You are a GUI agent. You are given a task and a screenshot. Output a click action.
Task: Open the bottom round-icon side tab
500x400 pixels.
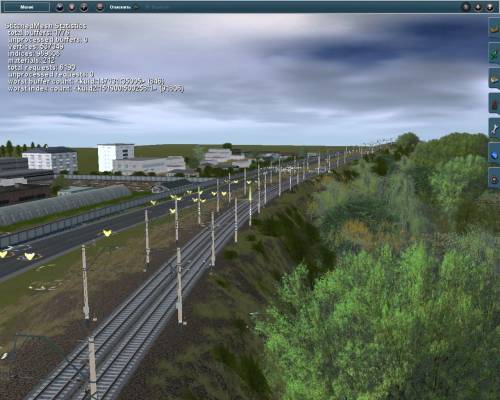(x=494, y=179)
